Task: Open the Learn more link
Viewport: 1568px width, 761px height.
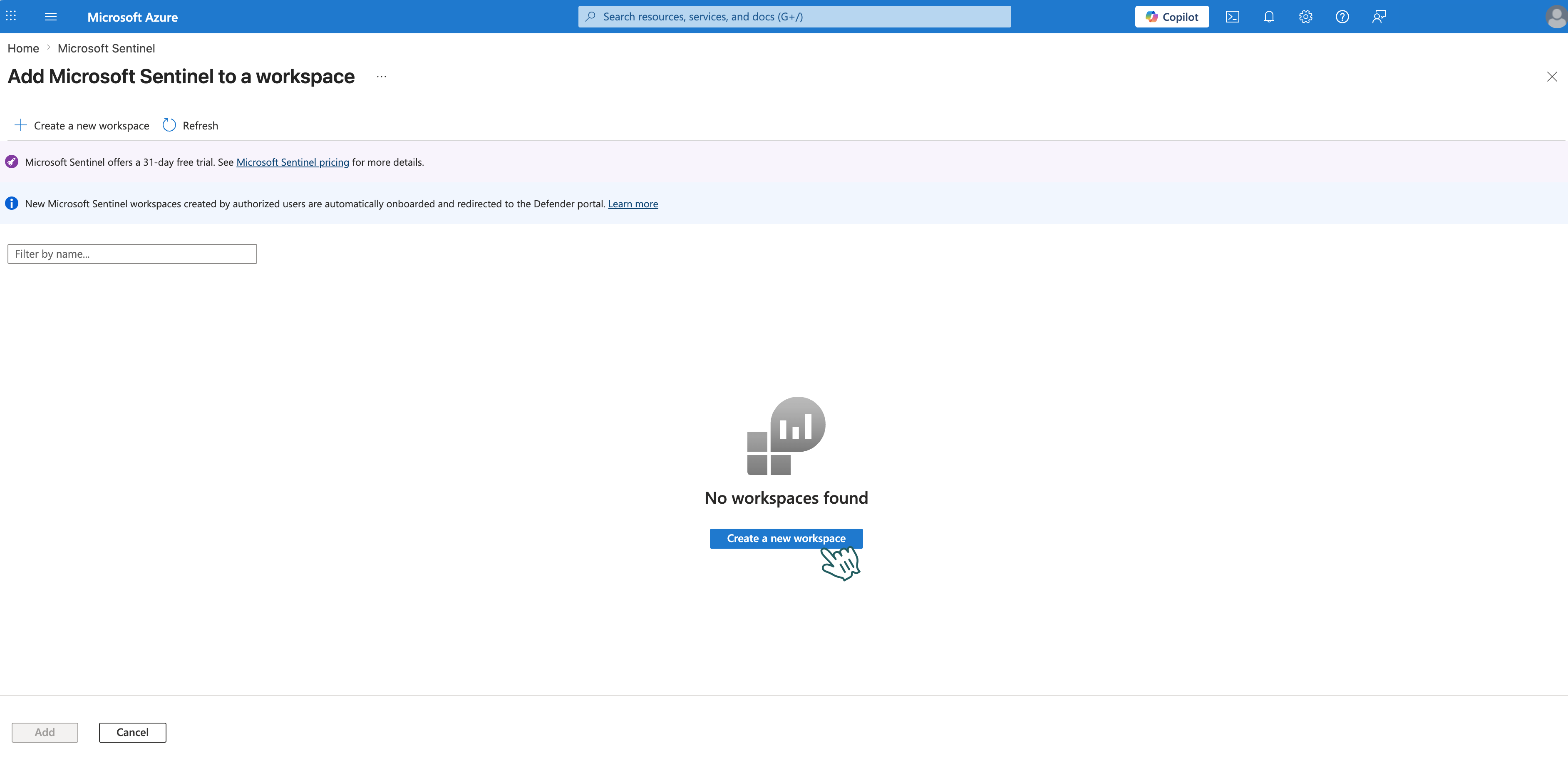Action: coord(633,204)
